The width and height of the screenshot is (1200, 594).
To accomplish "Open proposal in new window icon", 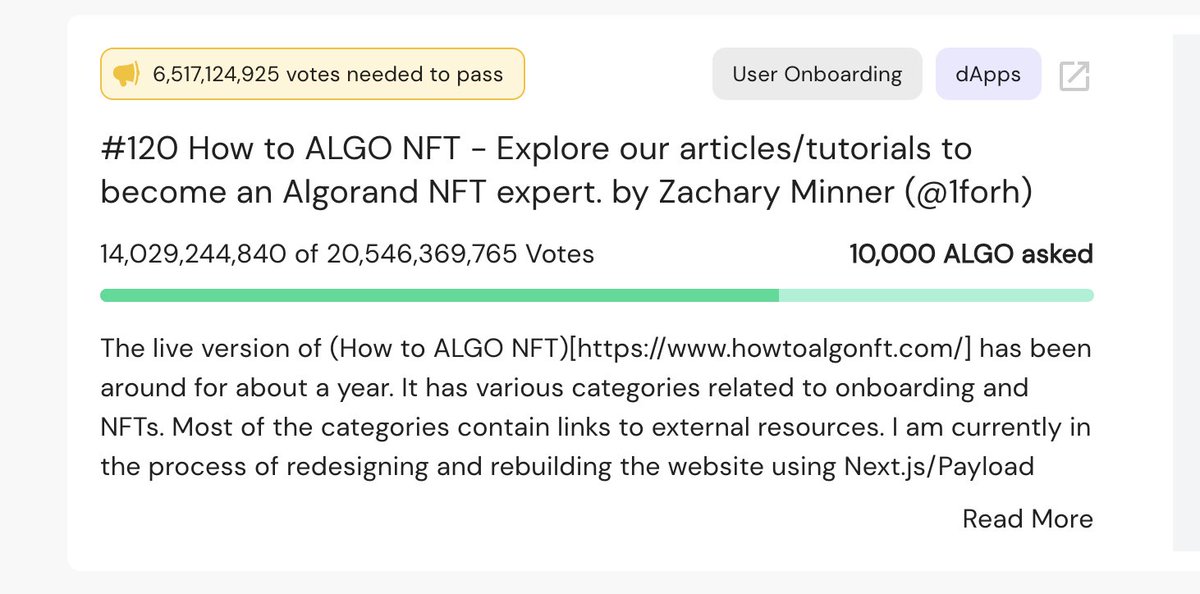I will [1074, 75].
